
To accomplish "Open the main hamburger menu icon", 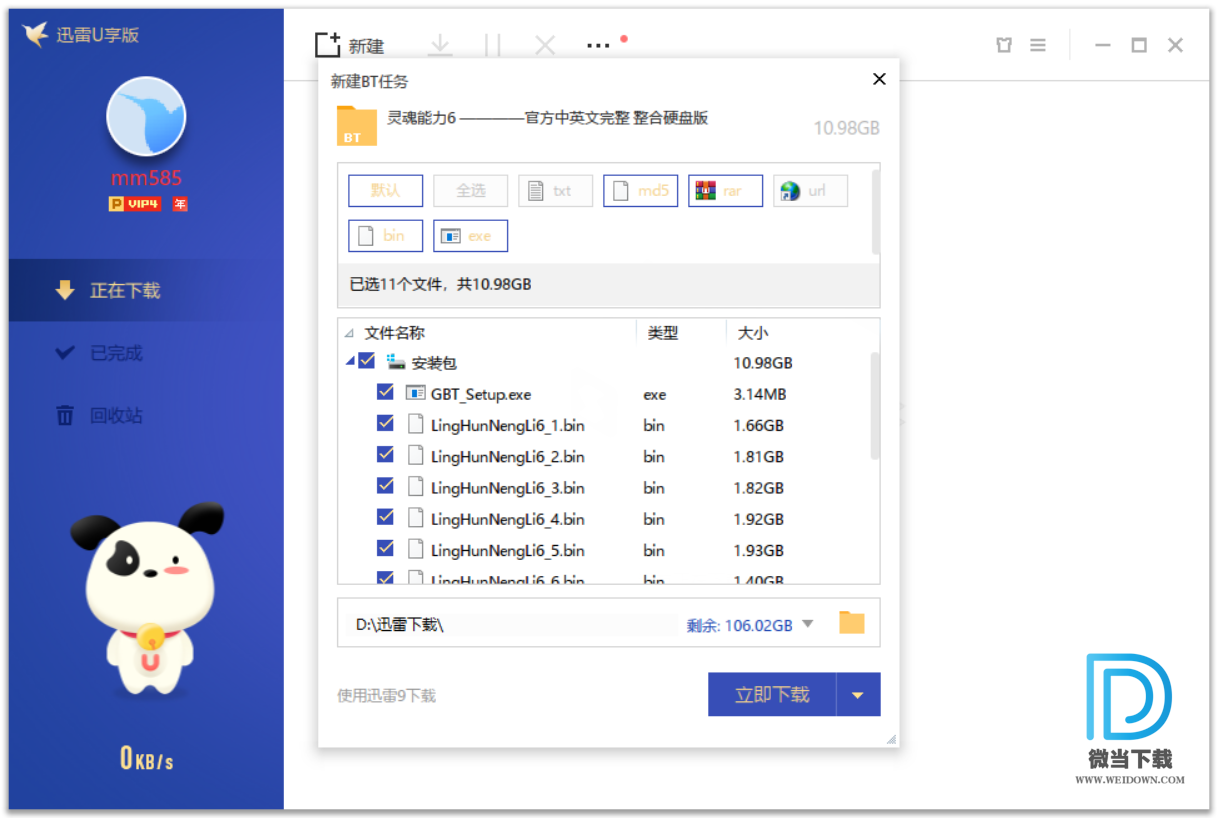I will (x=1038, y=45).
